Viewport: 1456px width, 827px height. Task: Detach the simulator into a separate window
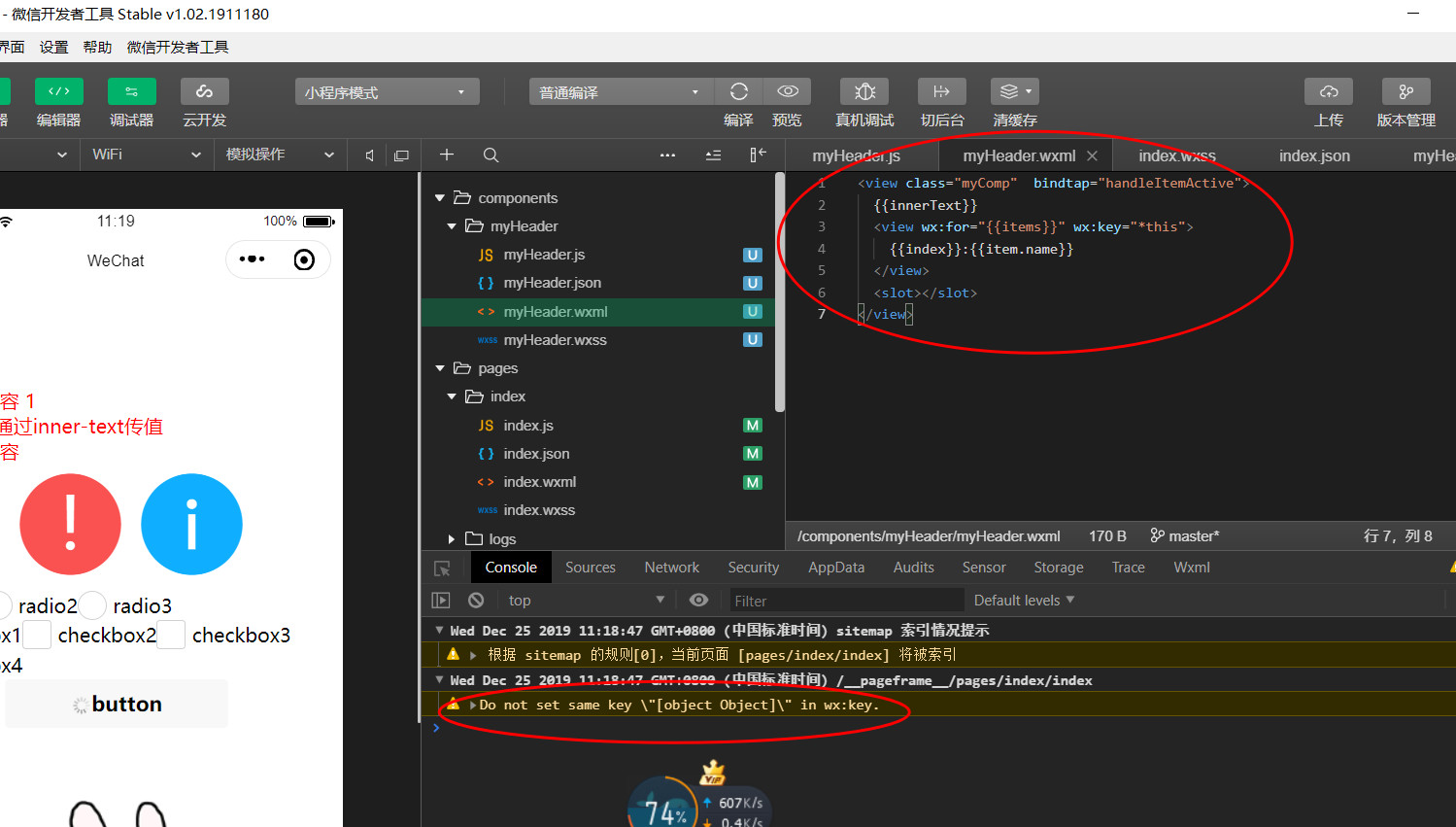(401, 155)
